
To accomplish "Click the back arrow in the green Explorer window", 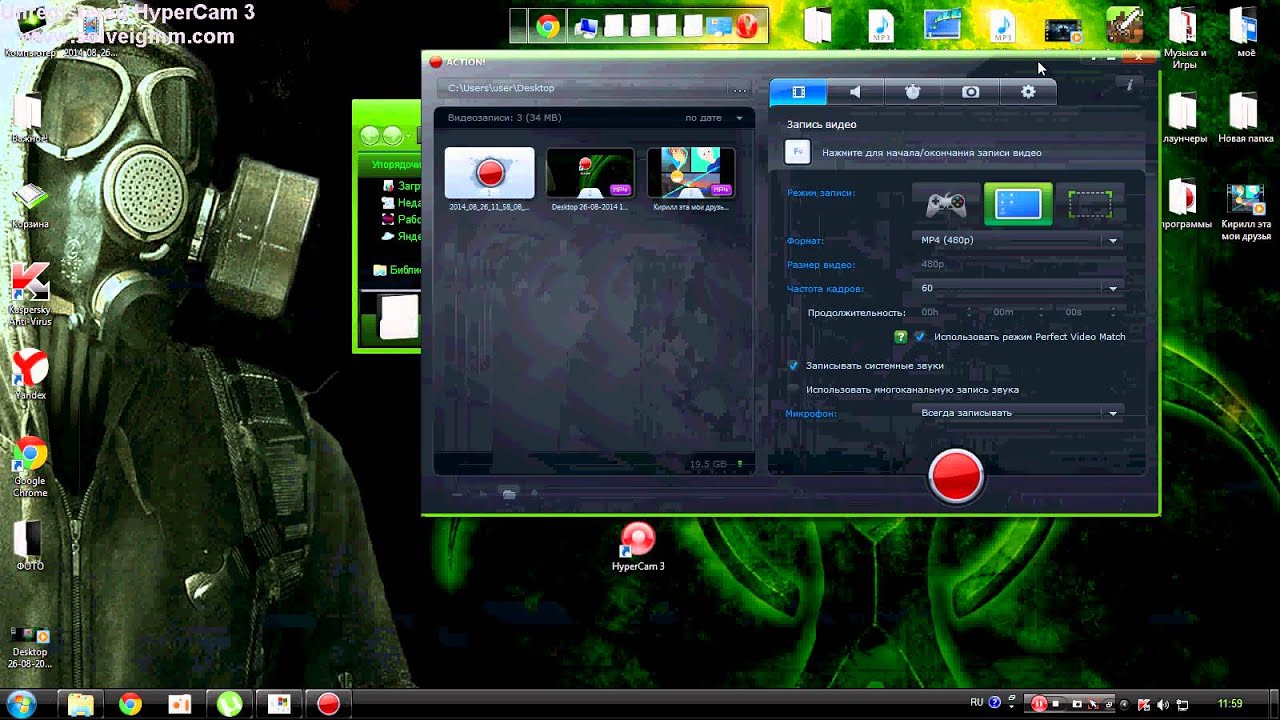I will [x=371, y=135].
